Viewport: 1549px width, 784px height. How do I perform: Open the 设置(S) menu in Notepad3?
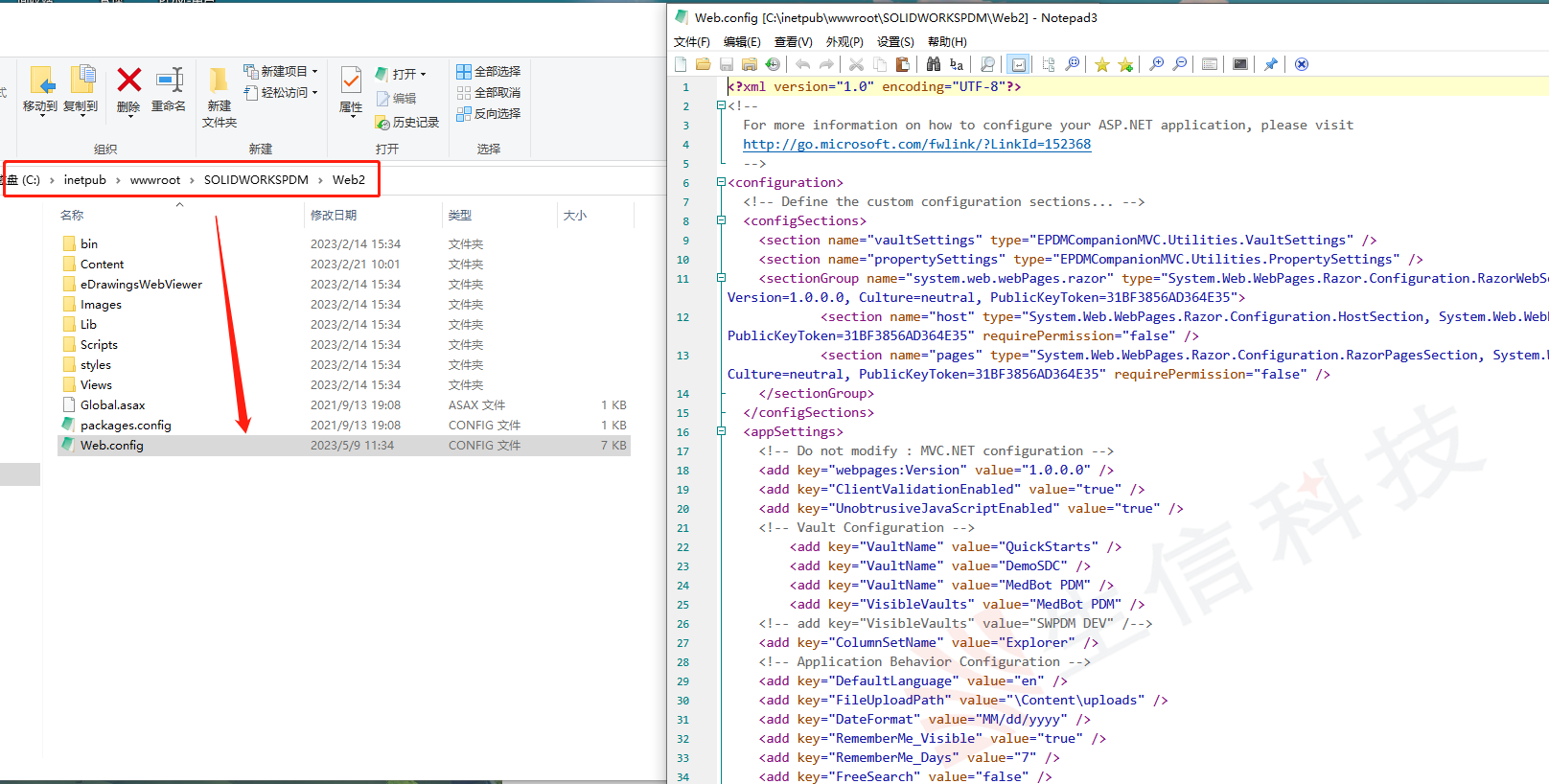pyautogui.click(x=895, y=41)
